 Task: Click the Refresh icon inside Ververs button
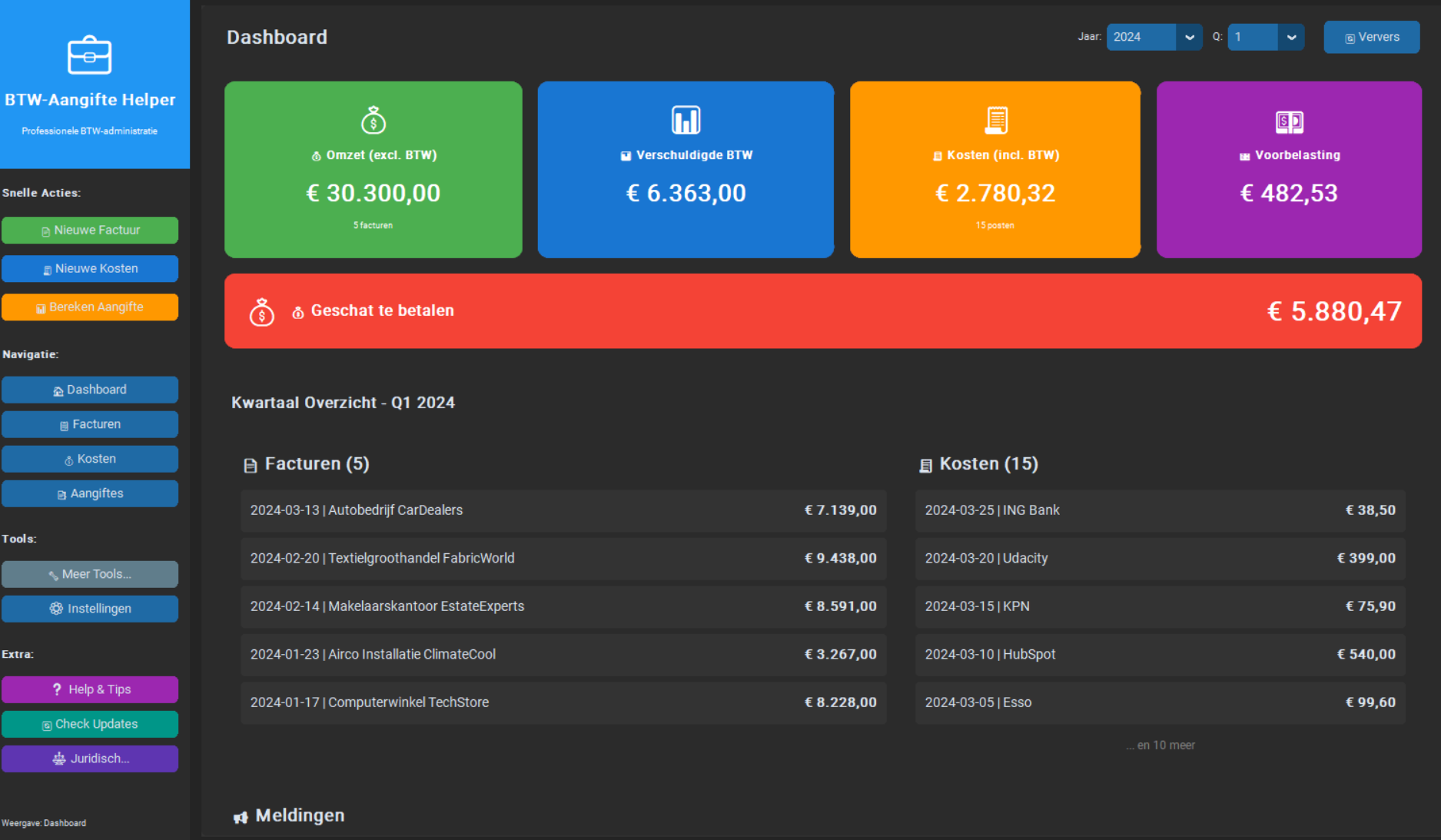(x=1350, y=37)
